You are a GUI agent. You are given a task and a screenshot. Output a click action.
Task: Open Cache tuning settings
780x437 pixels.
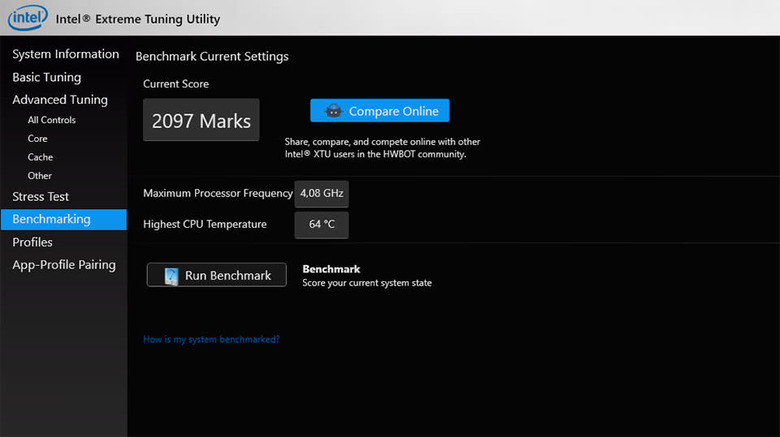(41, 157)
